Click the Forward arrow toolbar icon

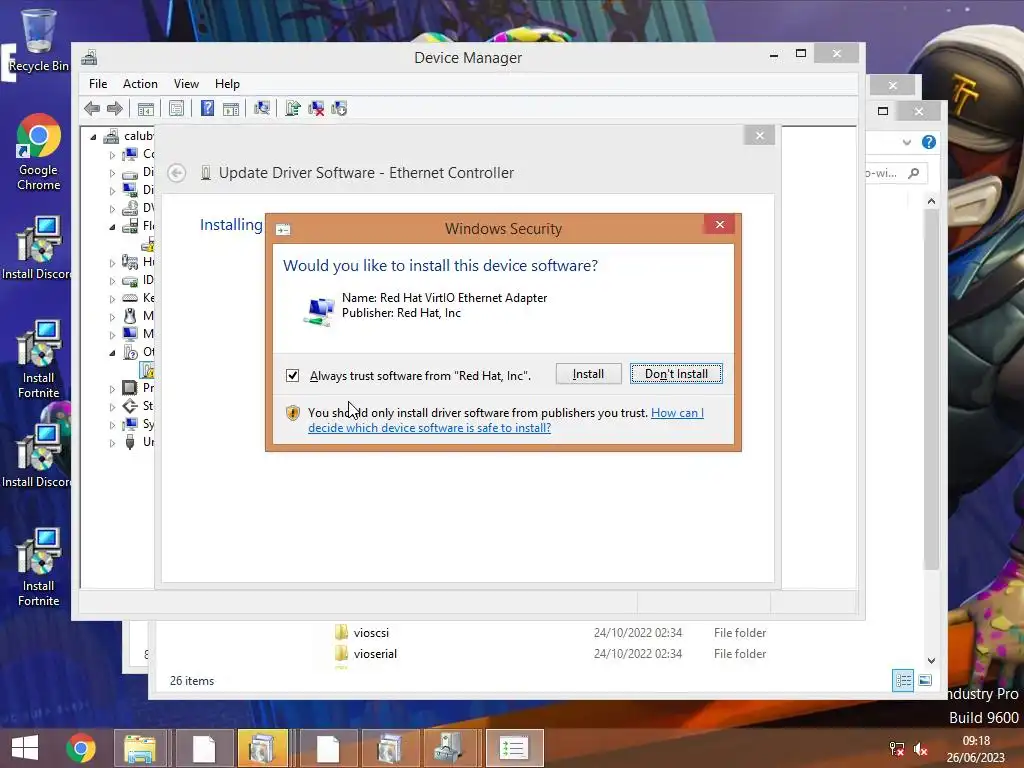coord(115,108)
